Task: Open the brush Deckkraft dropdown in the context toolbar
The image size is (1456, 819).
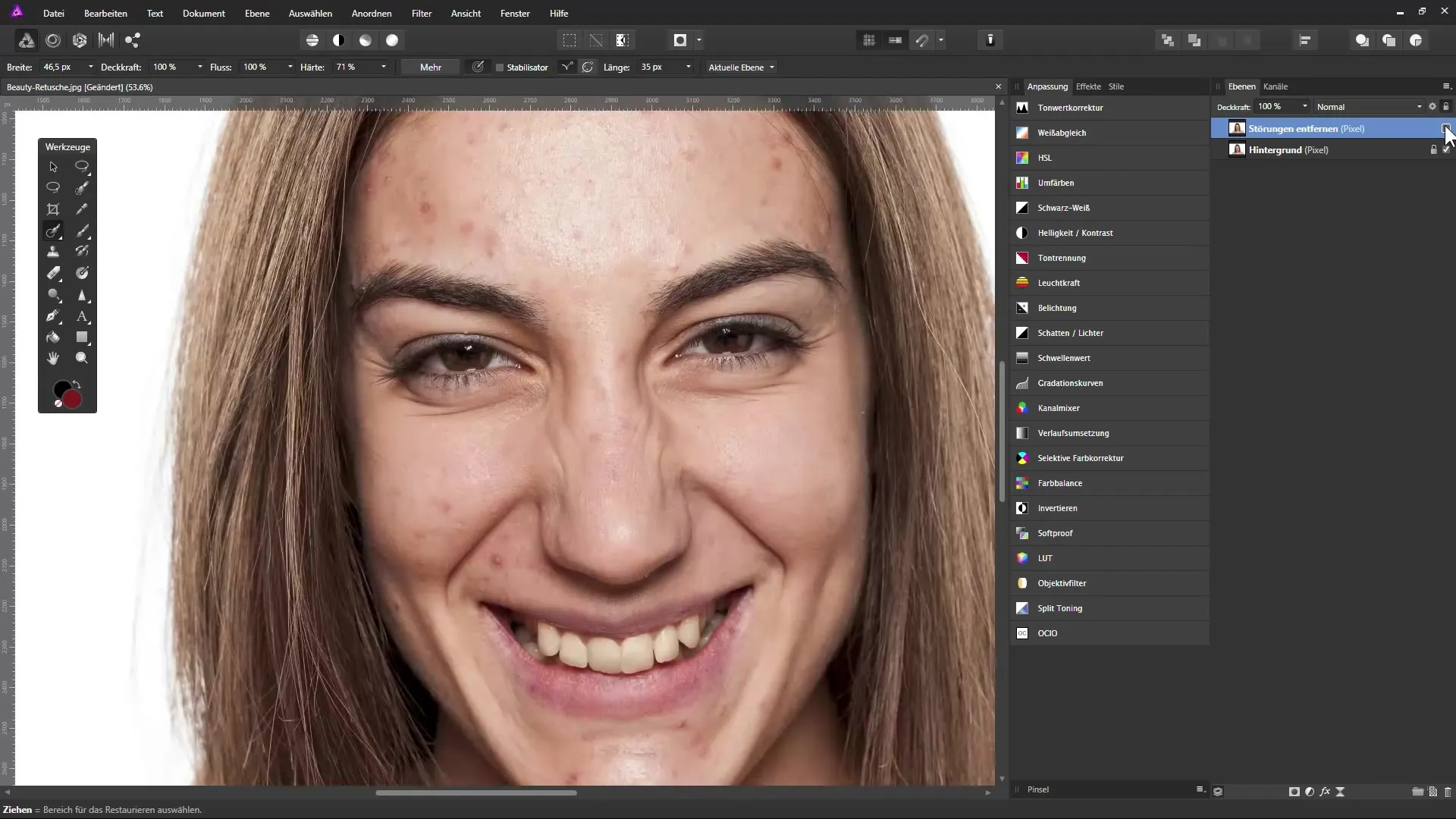Action: tap(200, 67)
